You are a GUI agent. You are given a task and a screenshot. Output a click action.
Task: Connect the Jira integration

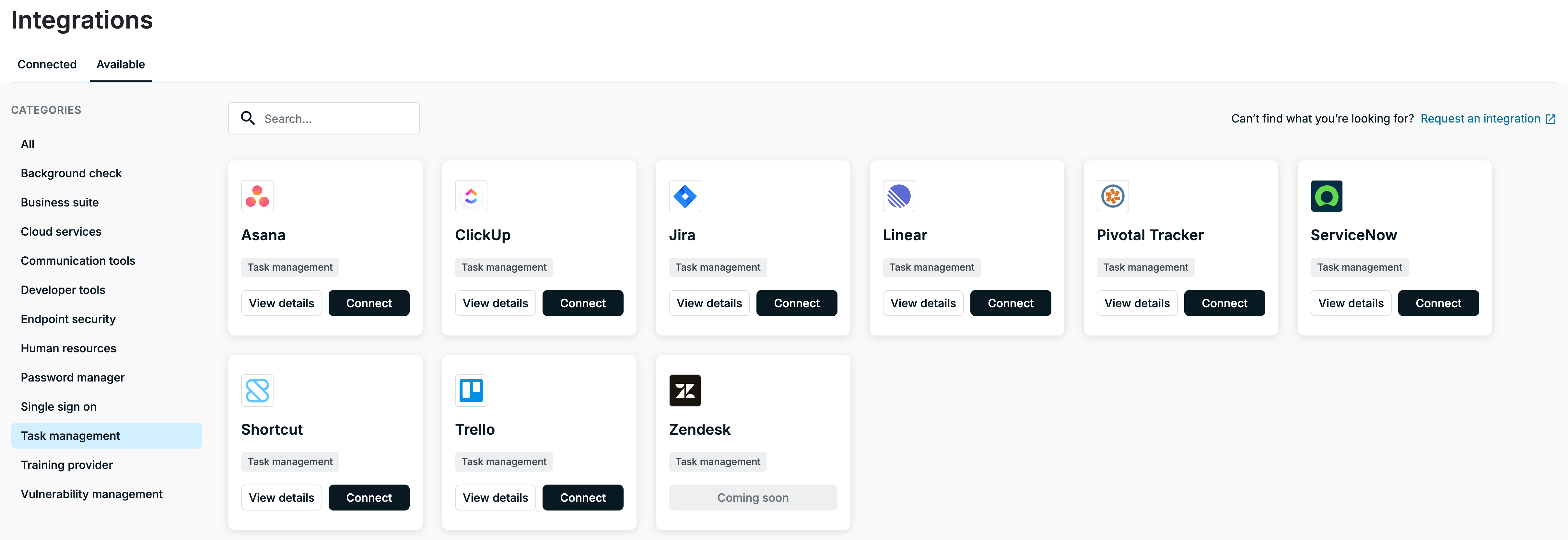(x=796, y=303)
